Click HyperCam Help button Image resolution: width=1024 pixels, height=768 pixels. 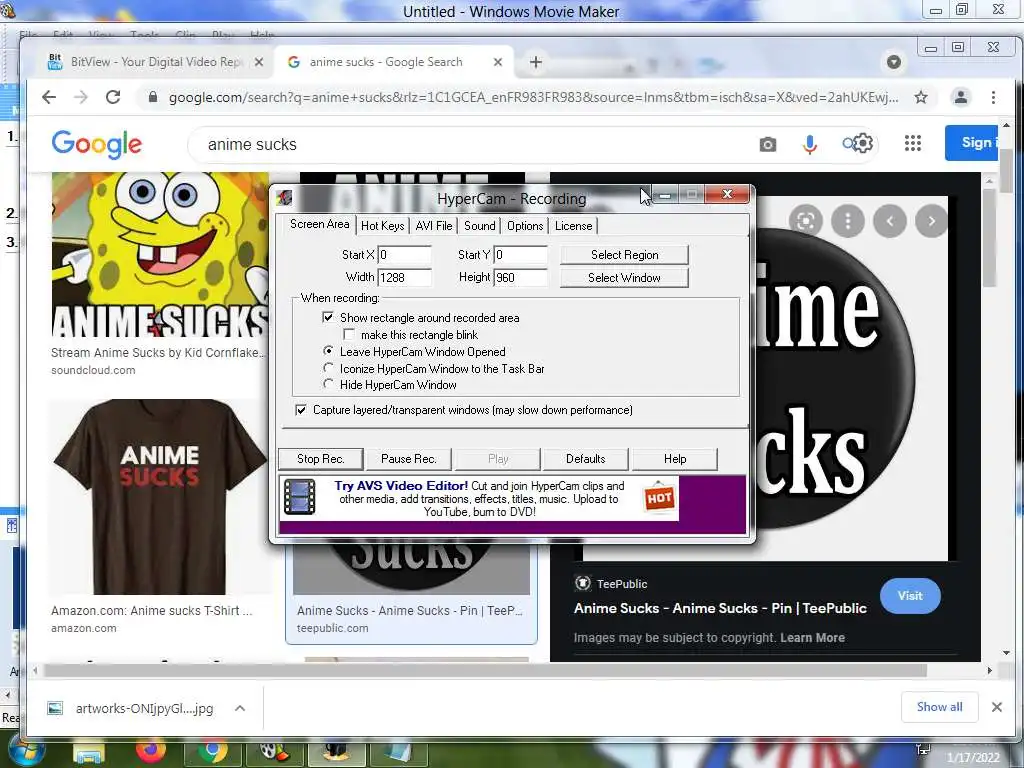point(675,458)
